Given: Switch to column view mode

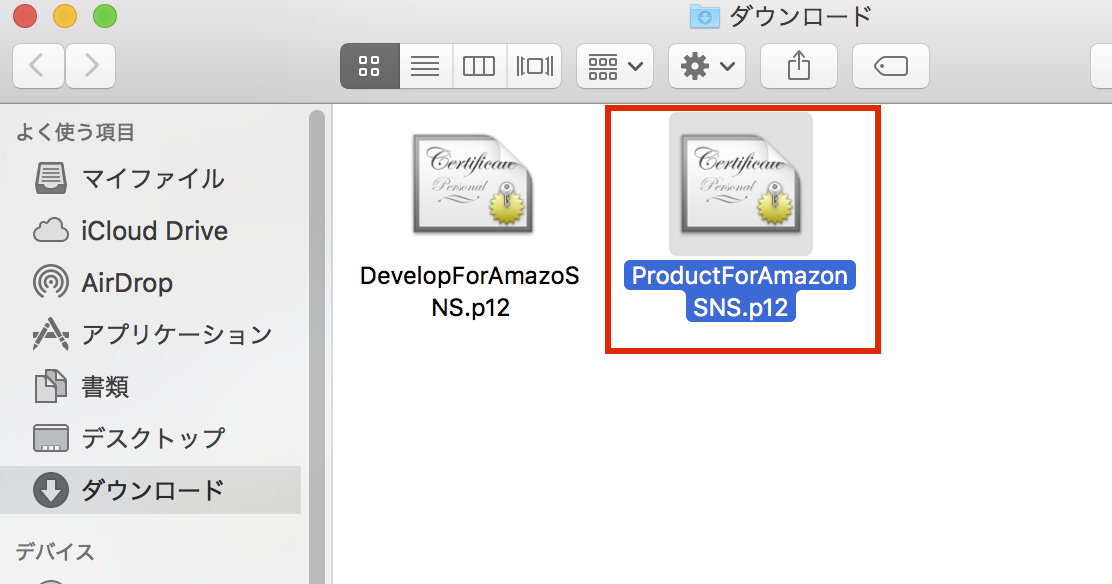Looking at the screenshot, I should pos(479,66).
